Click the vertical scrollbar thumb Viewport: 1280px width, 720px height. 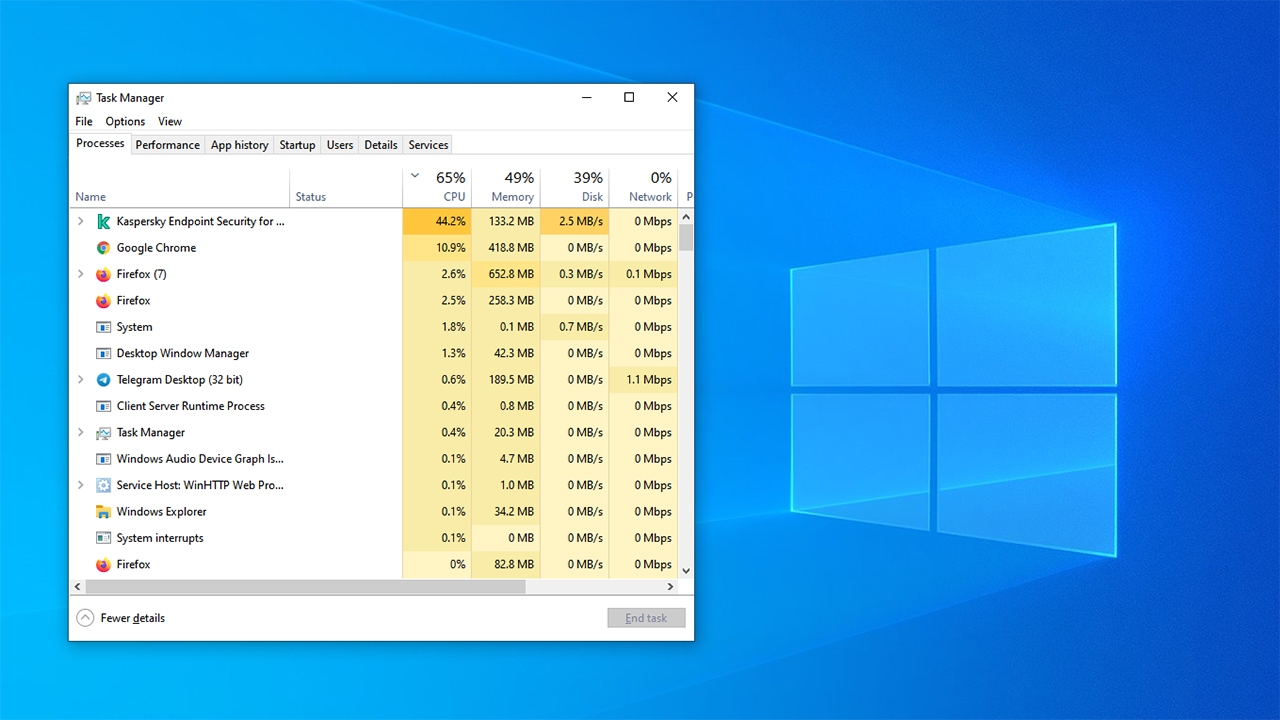tap(686, 237)
